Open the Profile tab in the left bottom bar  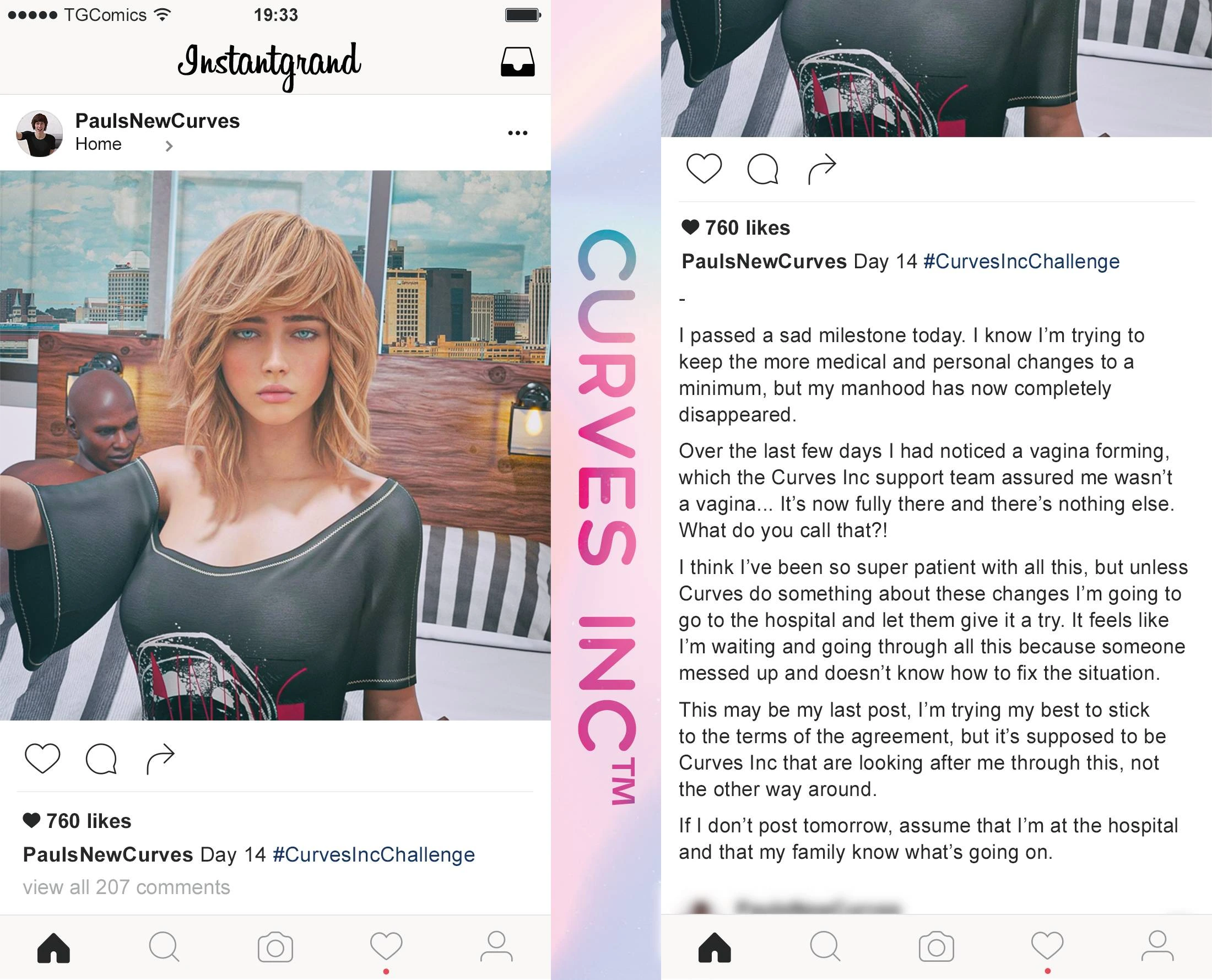click(x=496, y=946)
